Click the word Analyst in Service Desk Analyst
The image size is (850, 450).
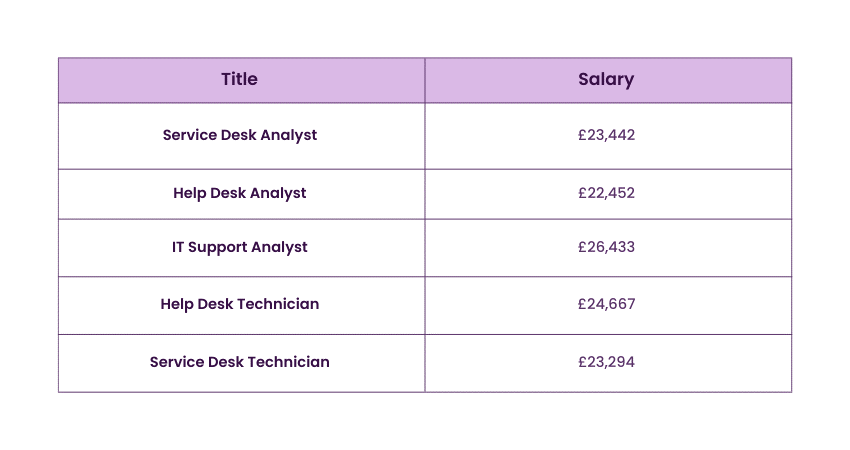coord(288,135)
